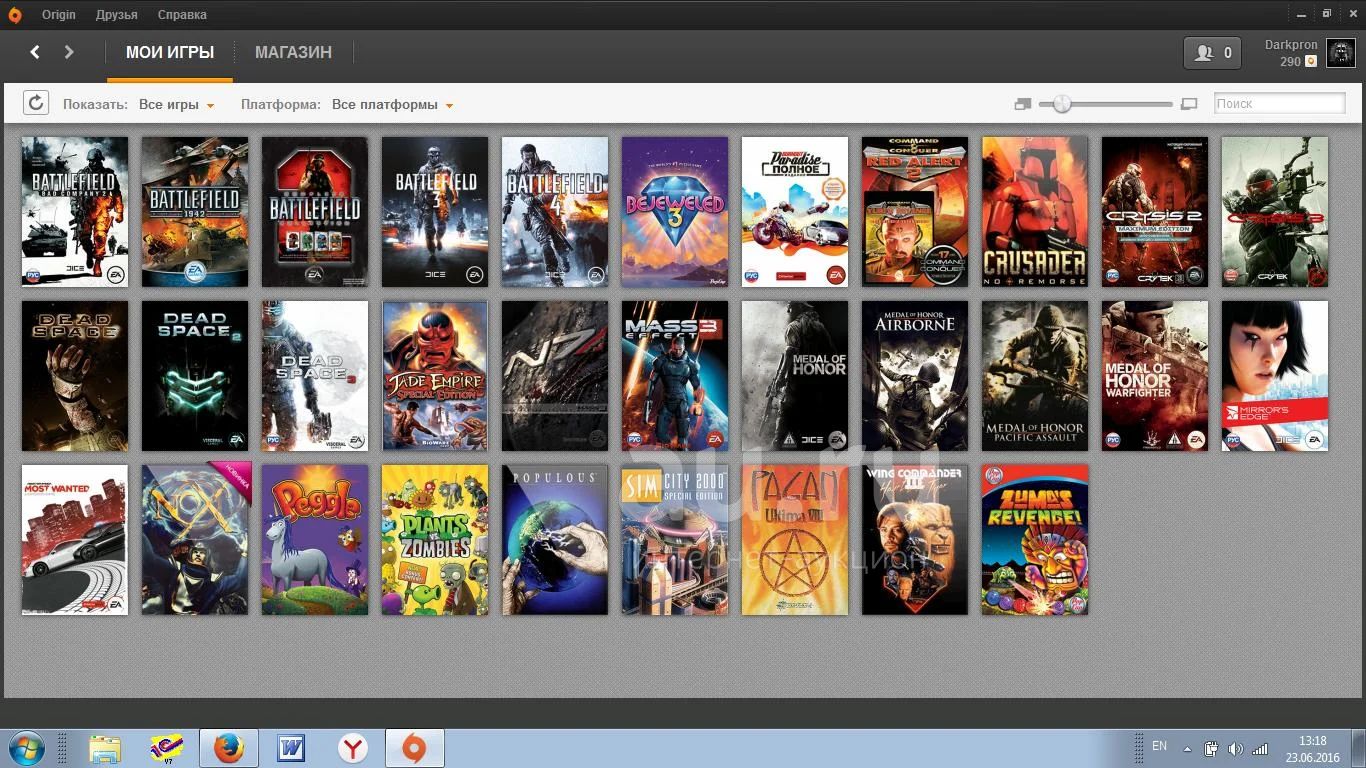Select the Crysis 3 cover
Screen dimensions: 1366x768
[x=1275, y=212]
